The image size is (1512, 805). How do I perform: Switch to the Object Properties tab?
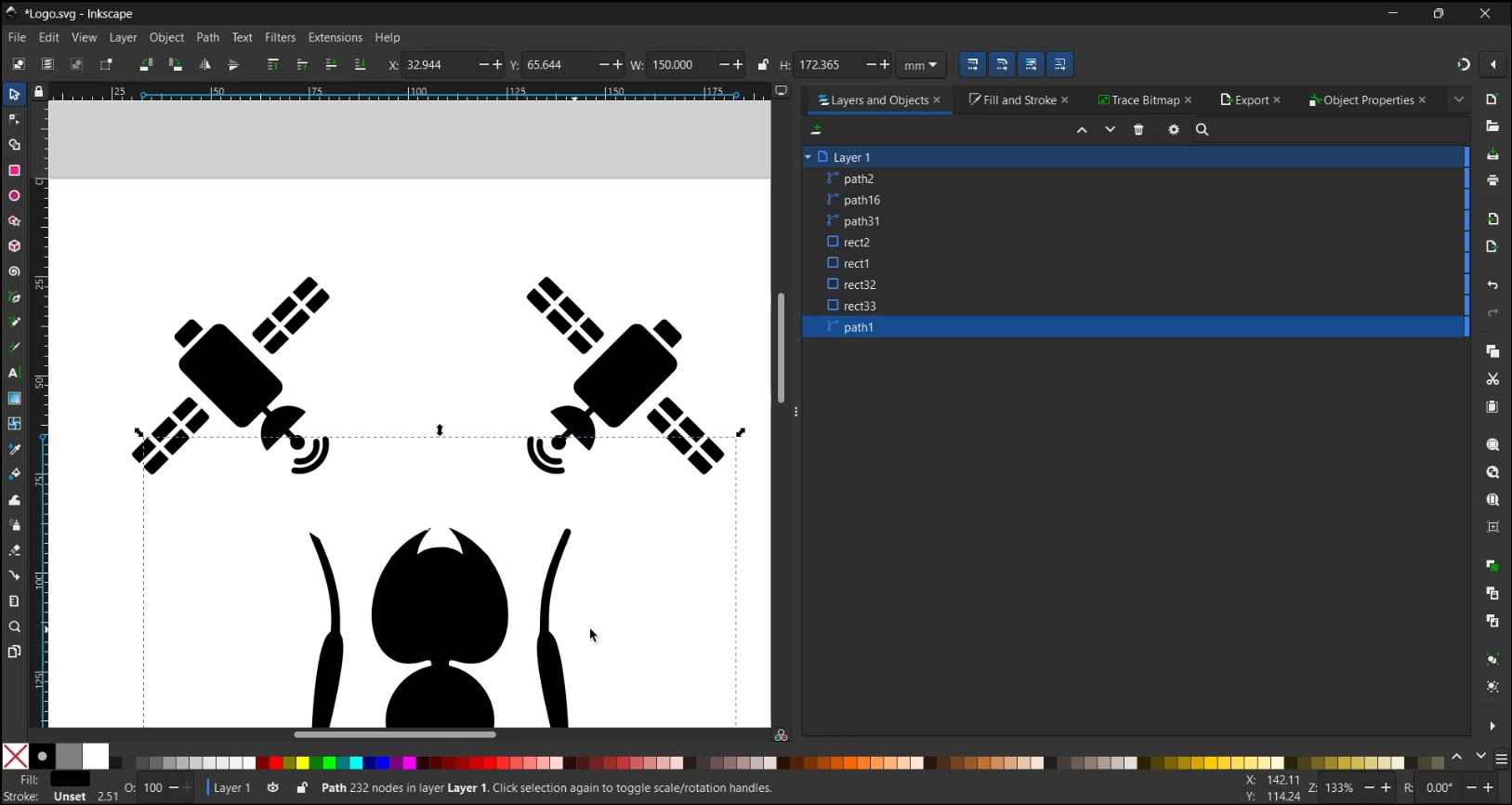click(x=1367, y=100)
